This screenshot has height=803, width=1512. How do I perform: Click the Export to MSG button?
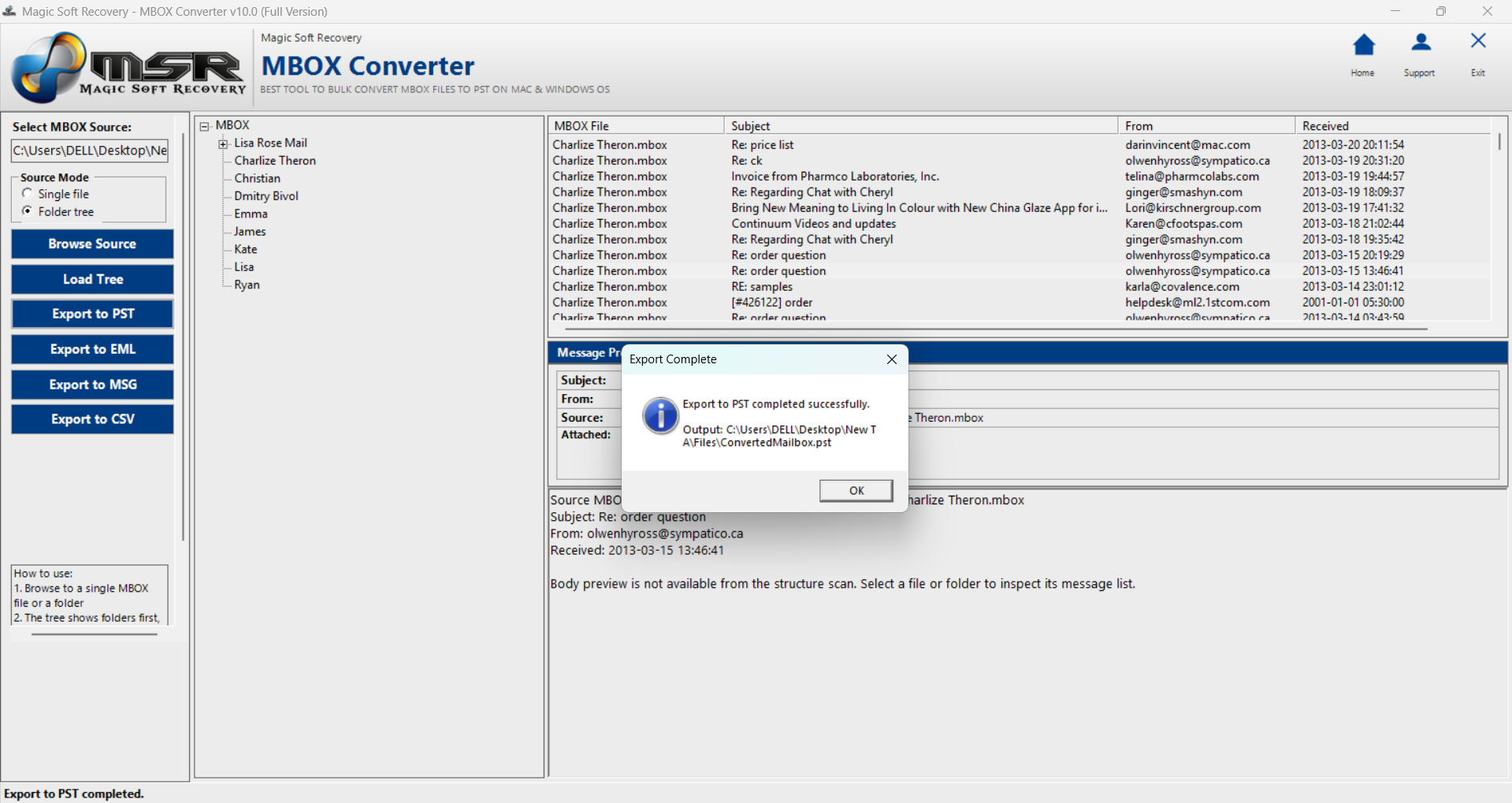(92, 385)
